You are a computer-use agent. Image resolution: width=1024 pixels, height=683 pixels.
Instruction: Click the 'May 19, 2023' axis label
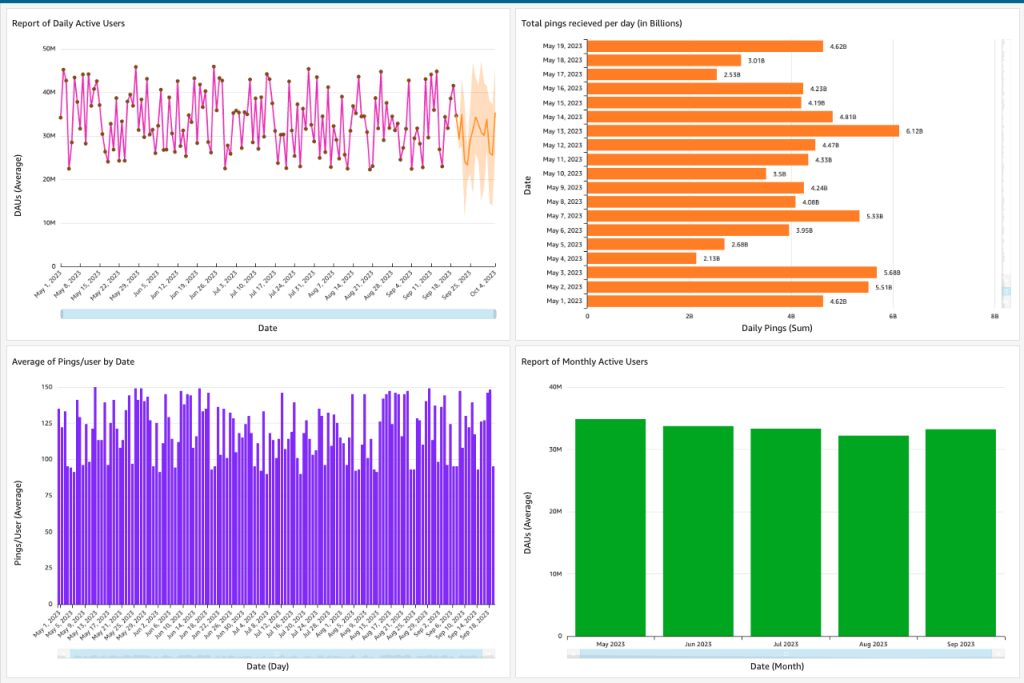562,46
